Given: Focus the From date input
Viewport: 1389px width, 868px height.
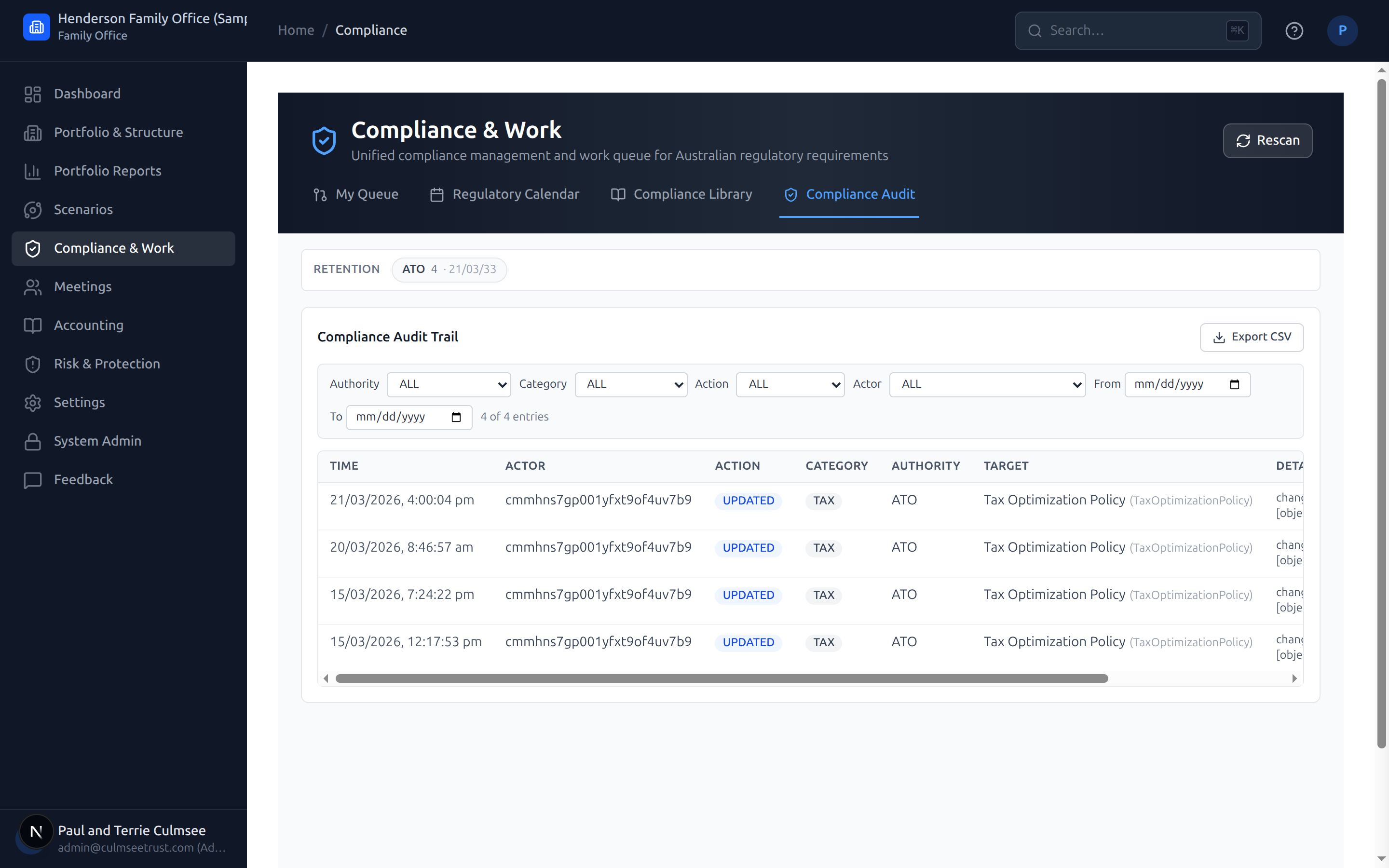Looking at the screenshot, I should pyautogui.click(x=1187, y=384).
